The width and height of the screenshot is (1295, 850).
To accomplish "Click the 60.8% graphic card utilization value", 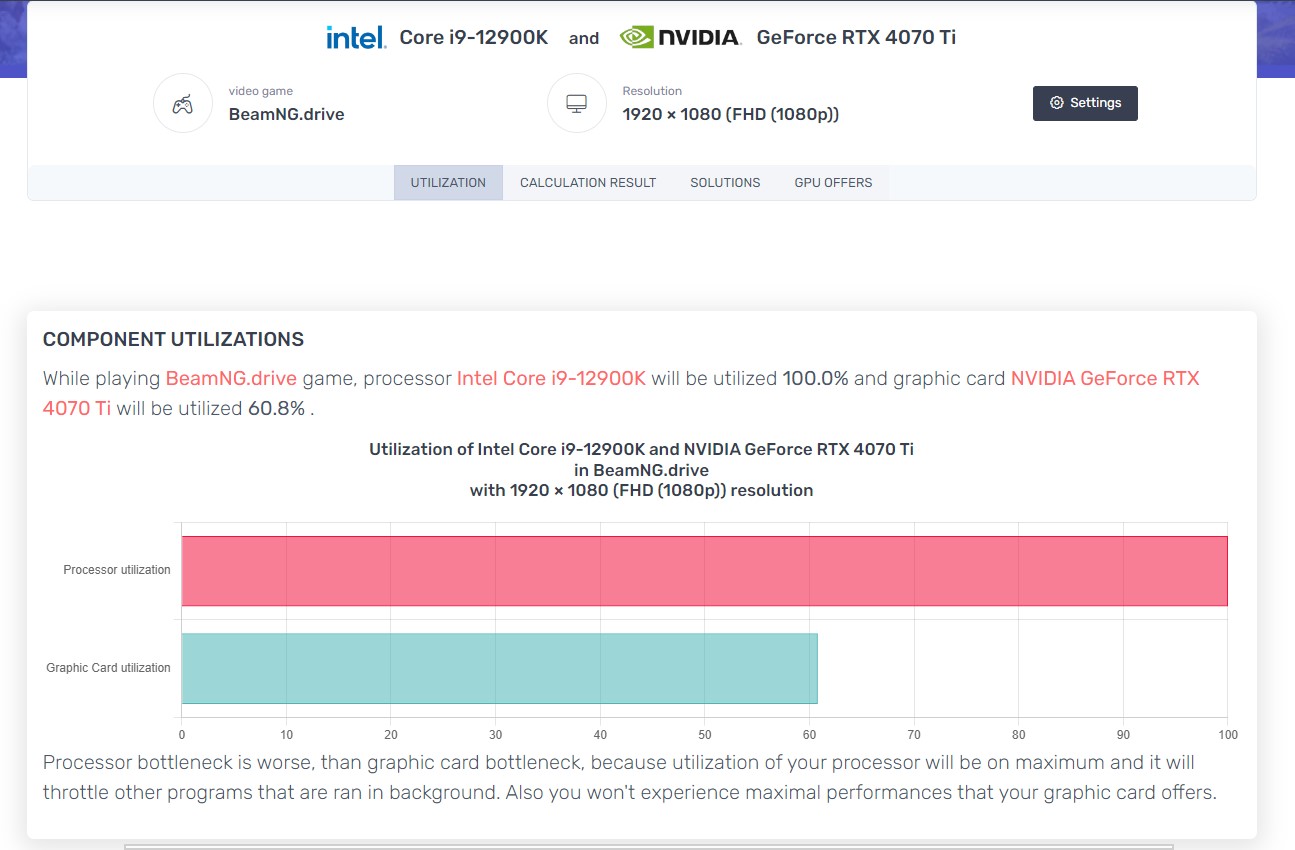I will tap(276, 408).
